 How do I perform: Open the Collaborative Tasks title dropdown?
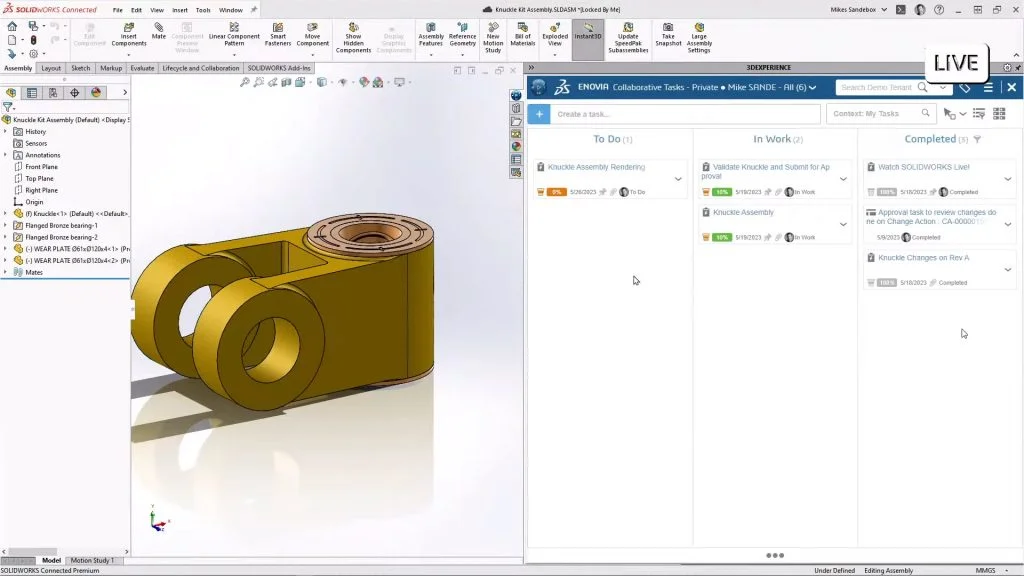click(x=813, y=88)
